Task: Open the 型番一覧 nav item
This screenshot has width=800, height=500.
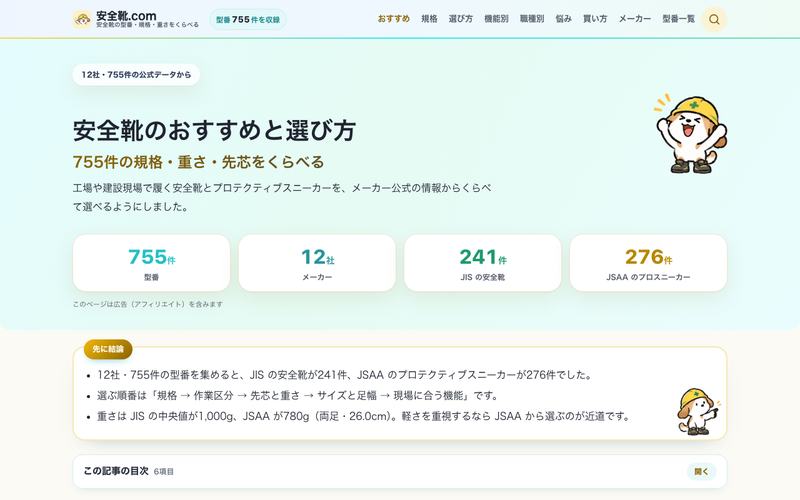Action: 679,19
